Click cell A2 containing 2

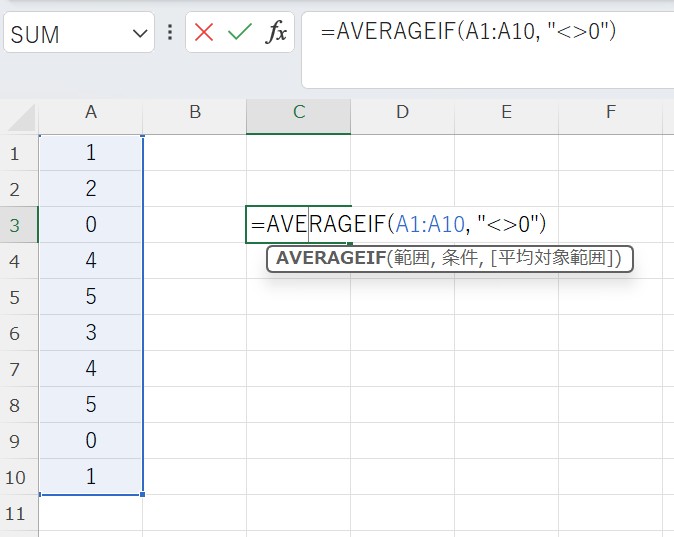(x=91, y=189)
